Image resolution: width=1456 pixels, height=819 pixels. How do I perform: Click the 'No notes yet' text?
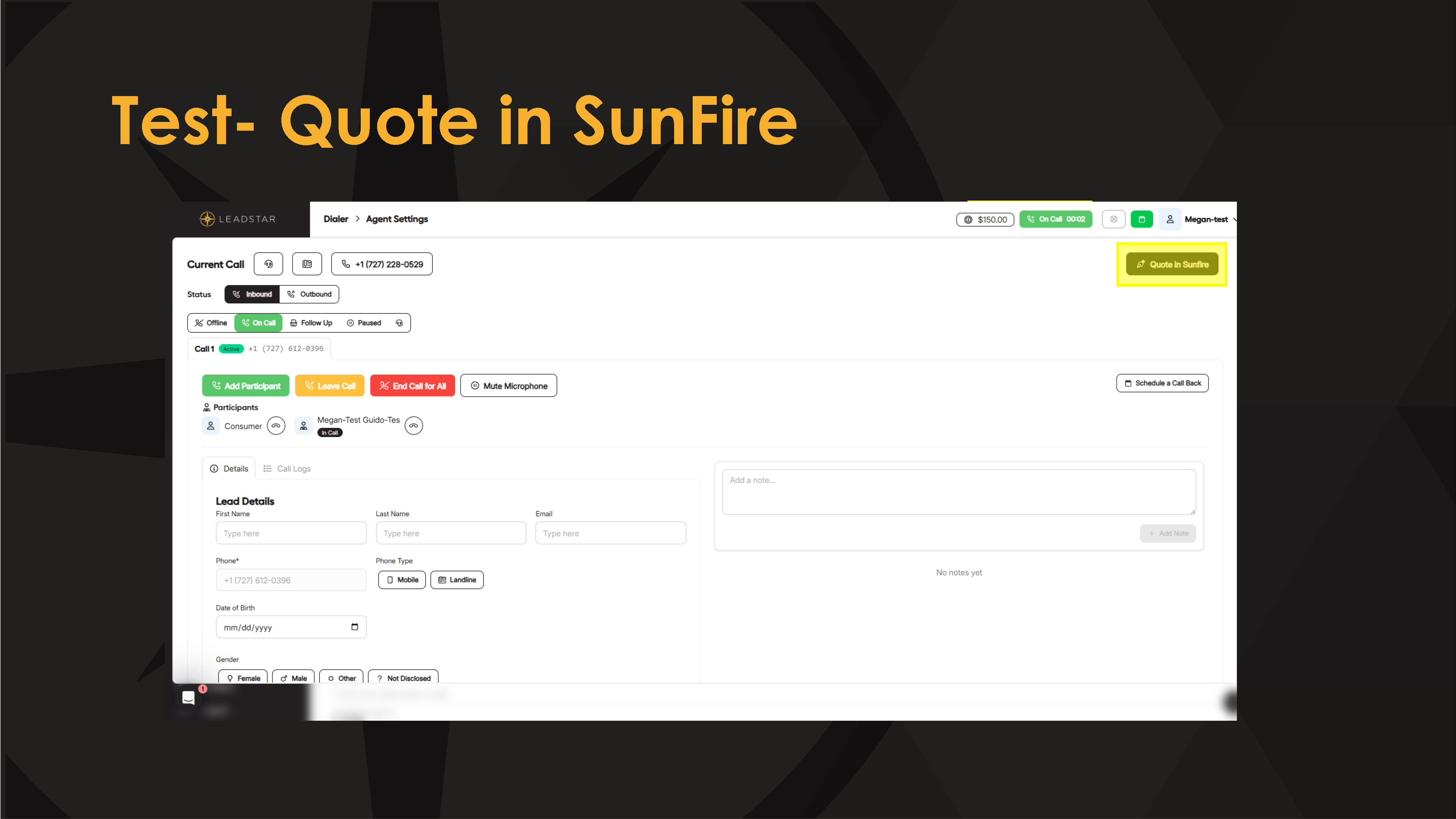click(x=959, y=573)
